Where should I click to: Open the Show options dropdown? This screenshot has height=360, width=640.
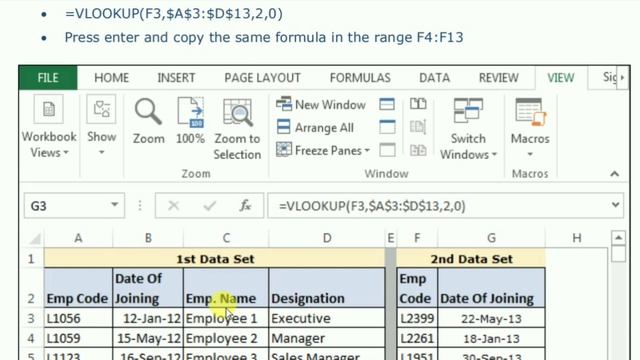(x=101, y=127)
